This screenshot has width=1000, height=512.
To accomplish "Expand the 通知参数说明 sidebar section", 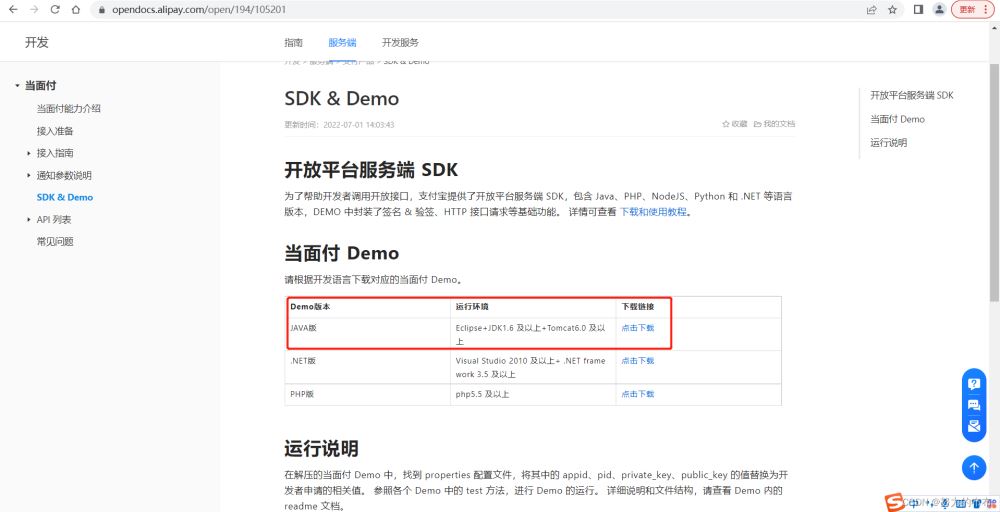I will coord(29,175).
